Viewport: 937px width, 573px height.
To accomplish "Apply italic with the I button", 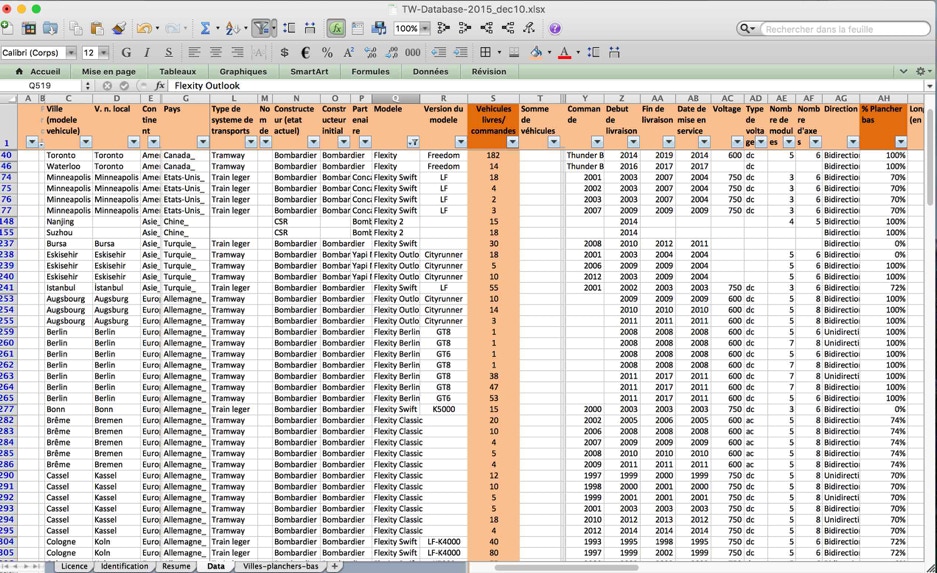I will coord(147,53).
